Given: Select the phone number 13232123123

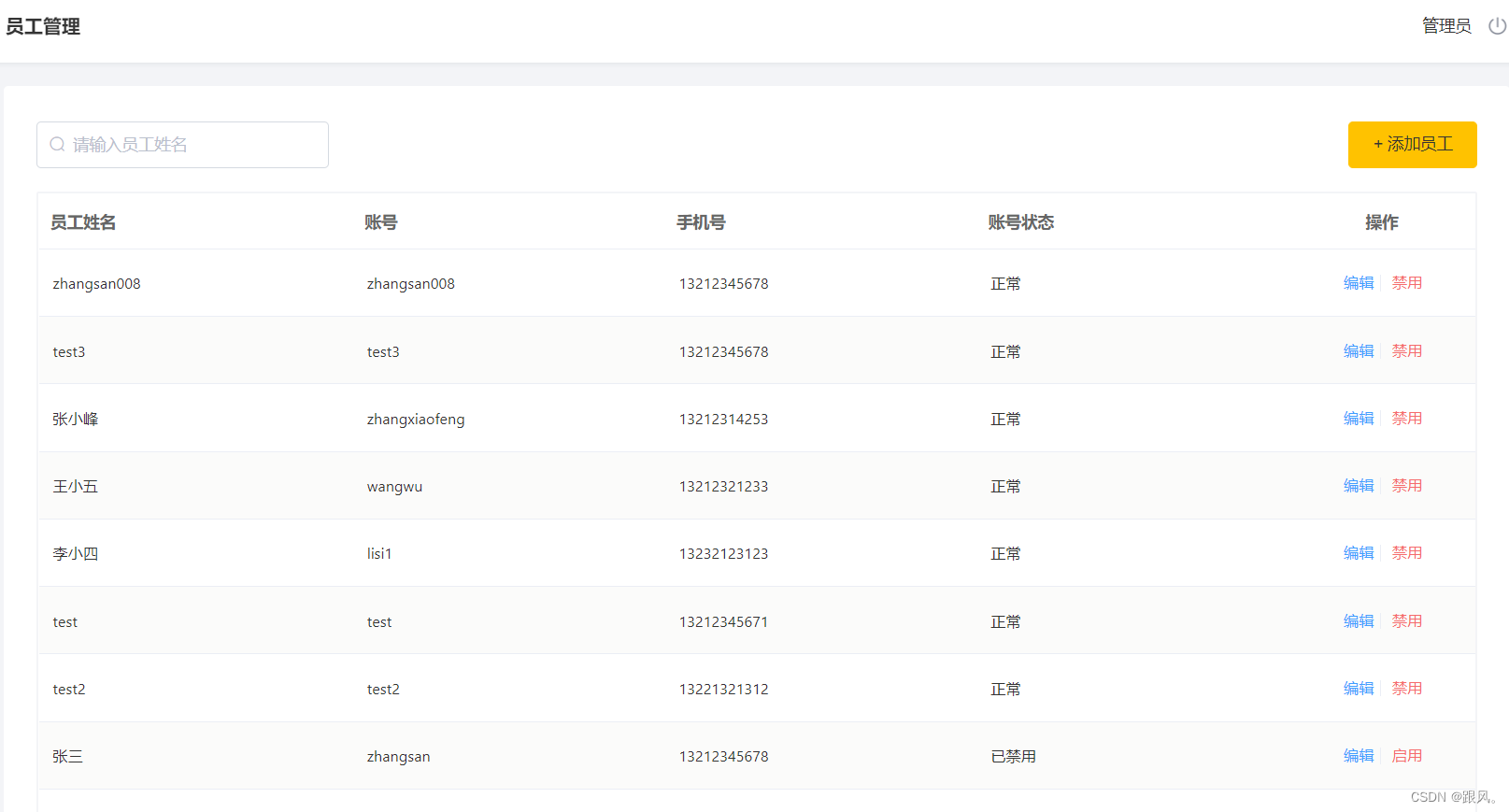Looking at the screenshot, I should coord(724,554).
